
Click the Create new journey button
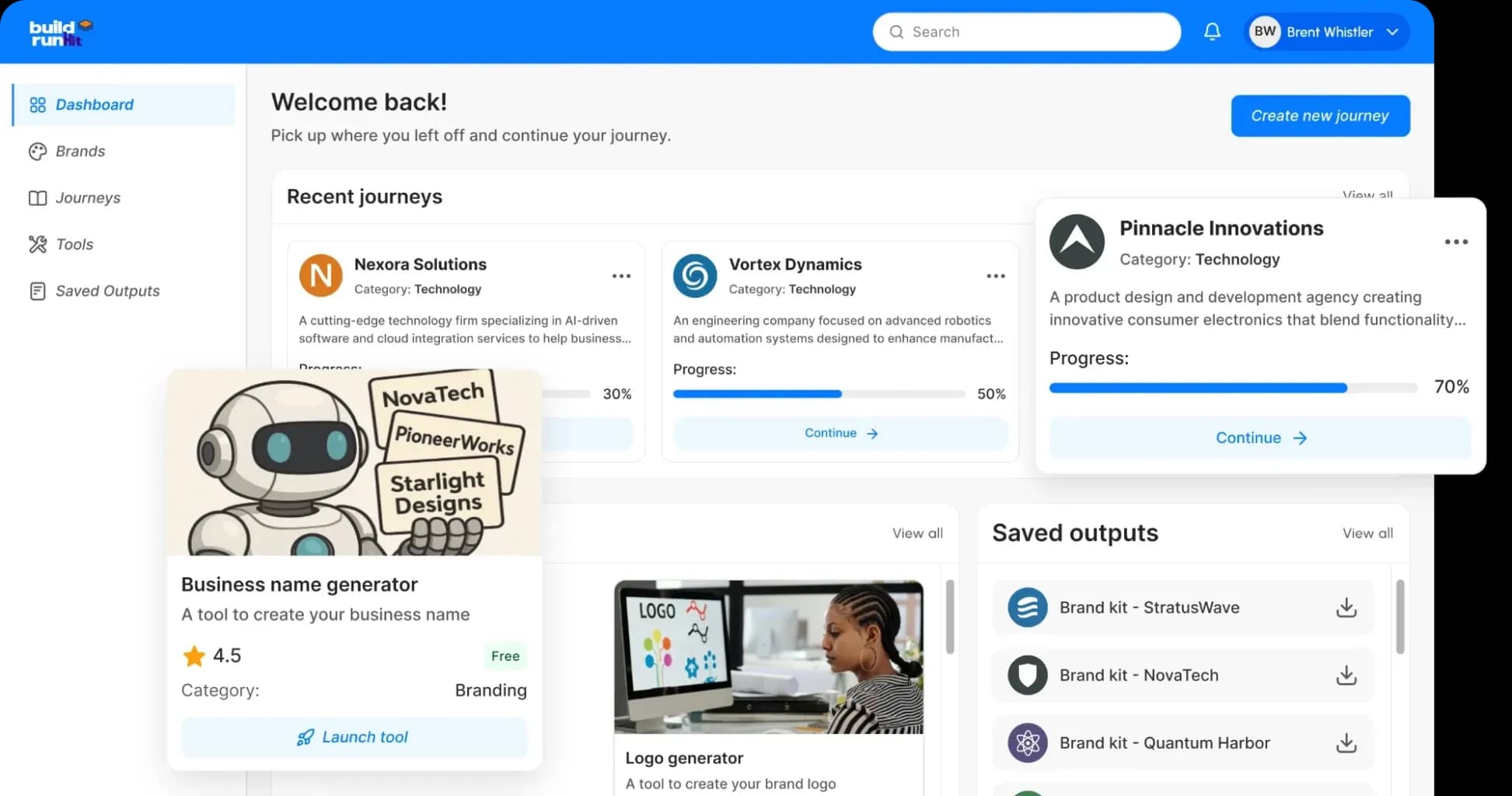point(1320,116)
